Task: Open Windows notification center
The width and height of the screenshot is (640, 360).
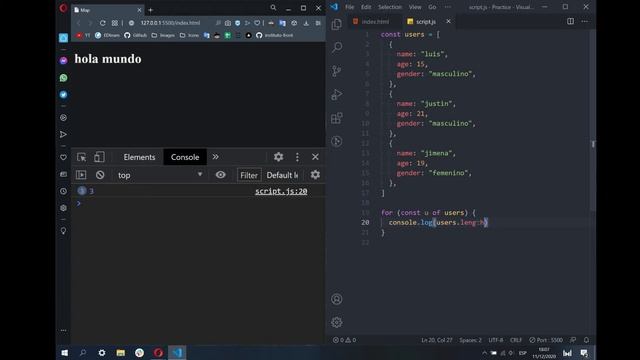Action: 584,353
